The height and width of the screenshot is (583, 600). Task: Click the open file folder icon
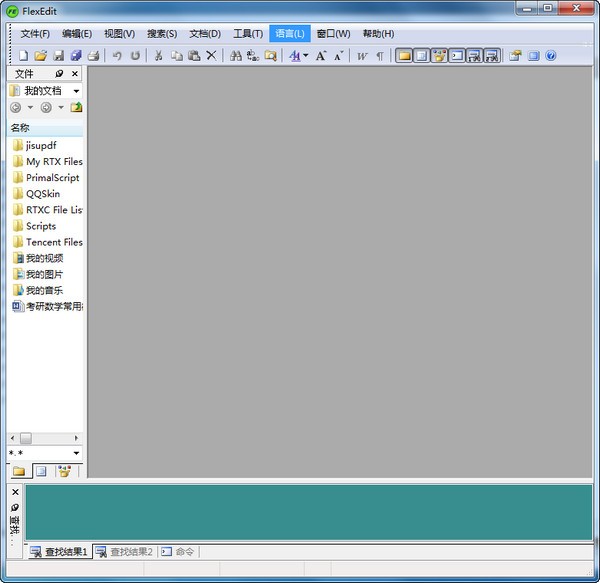41,56
